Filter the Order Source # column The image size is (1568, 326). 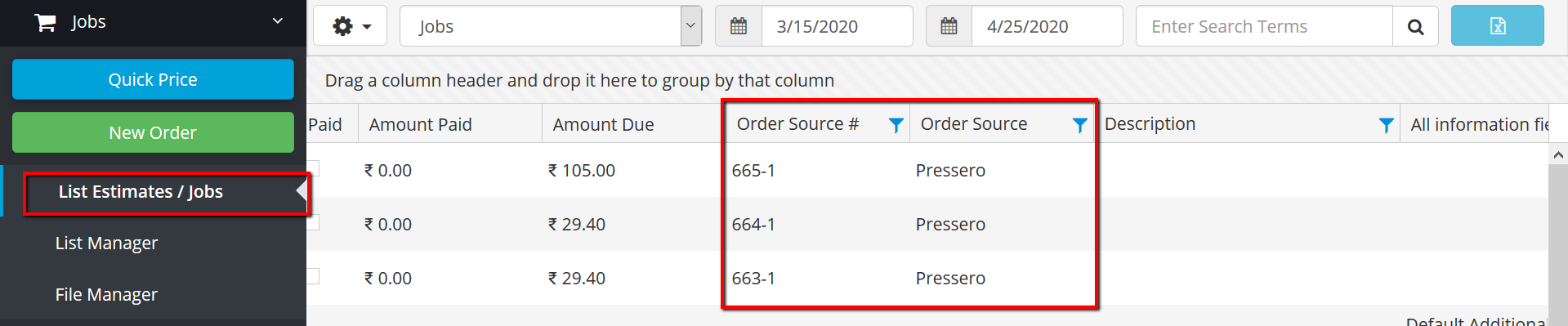click(896, 125)
